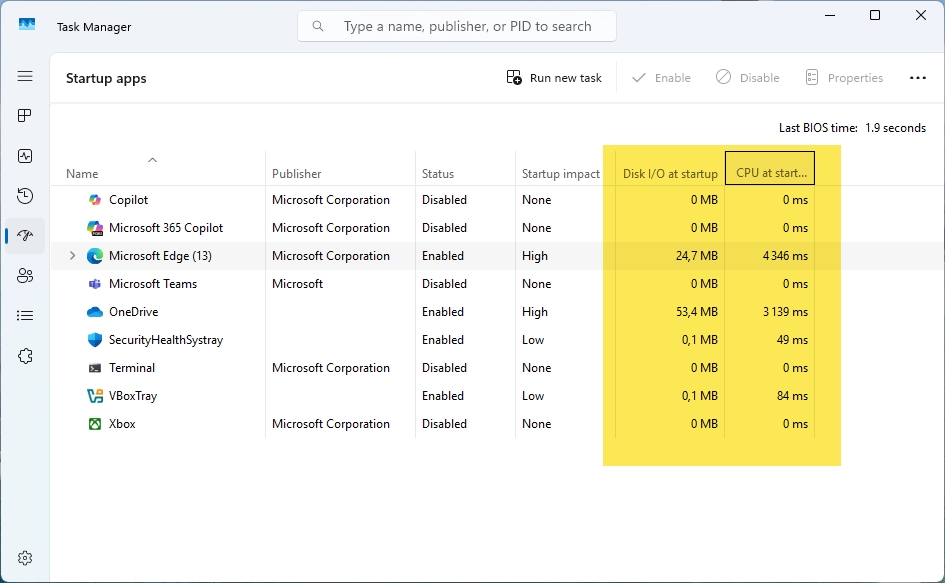Click the Startup apps page title
945x583 pixels.
106,78
